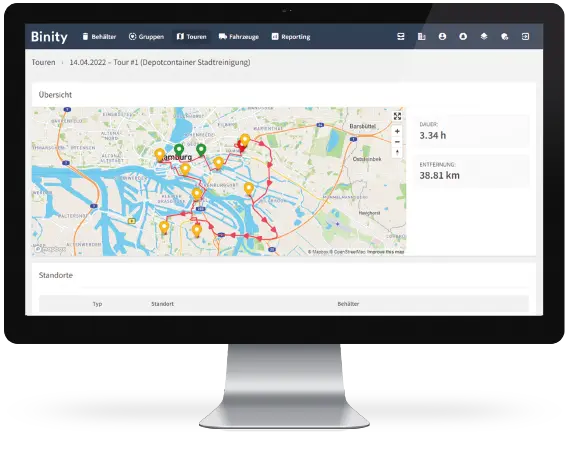Click the Standort column header
This screenshot has width=568, height=468.
(x=162, y=304)
